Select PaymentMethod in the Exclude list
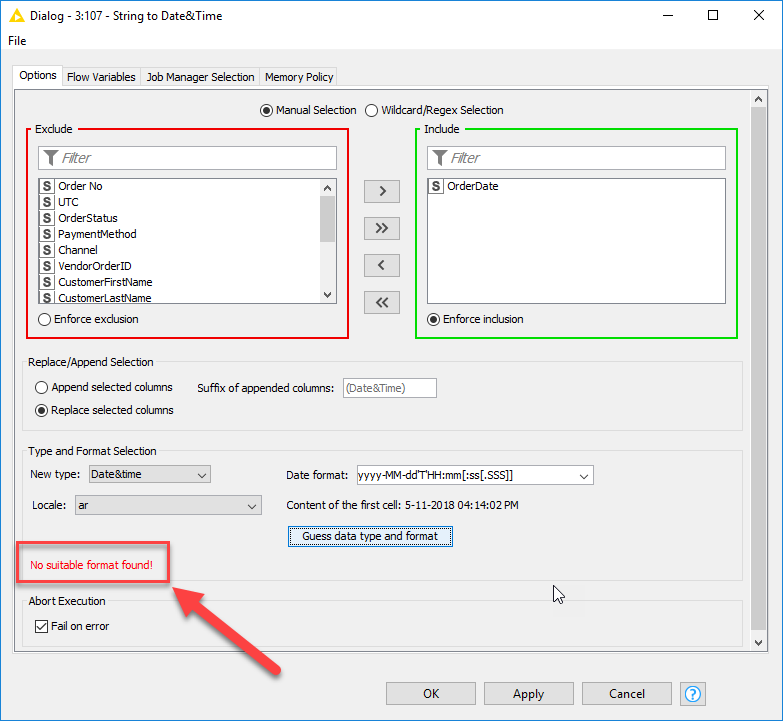The height and width of the screenshot is (721, 783). [x=97, y=234]
